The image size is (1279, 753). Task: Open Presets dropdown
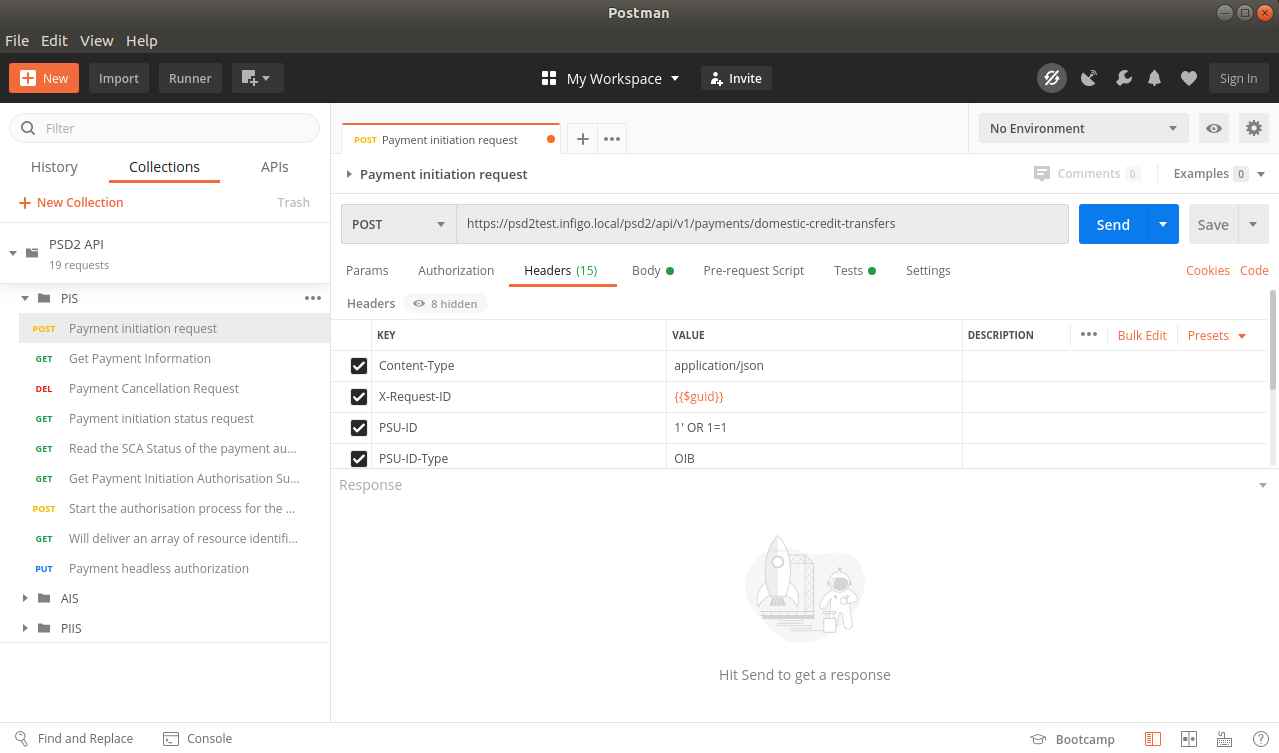[x=1217, y=335]
